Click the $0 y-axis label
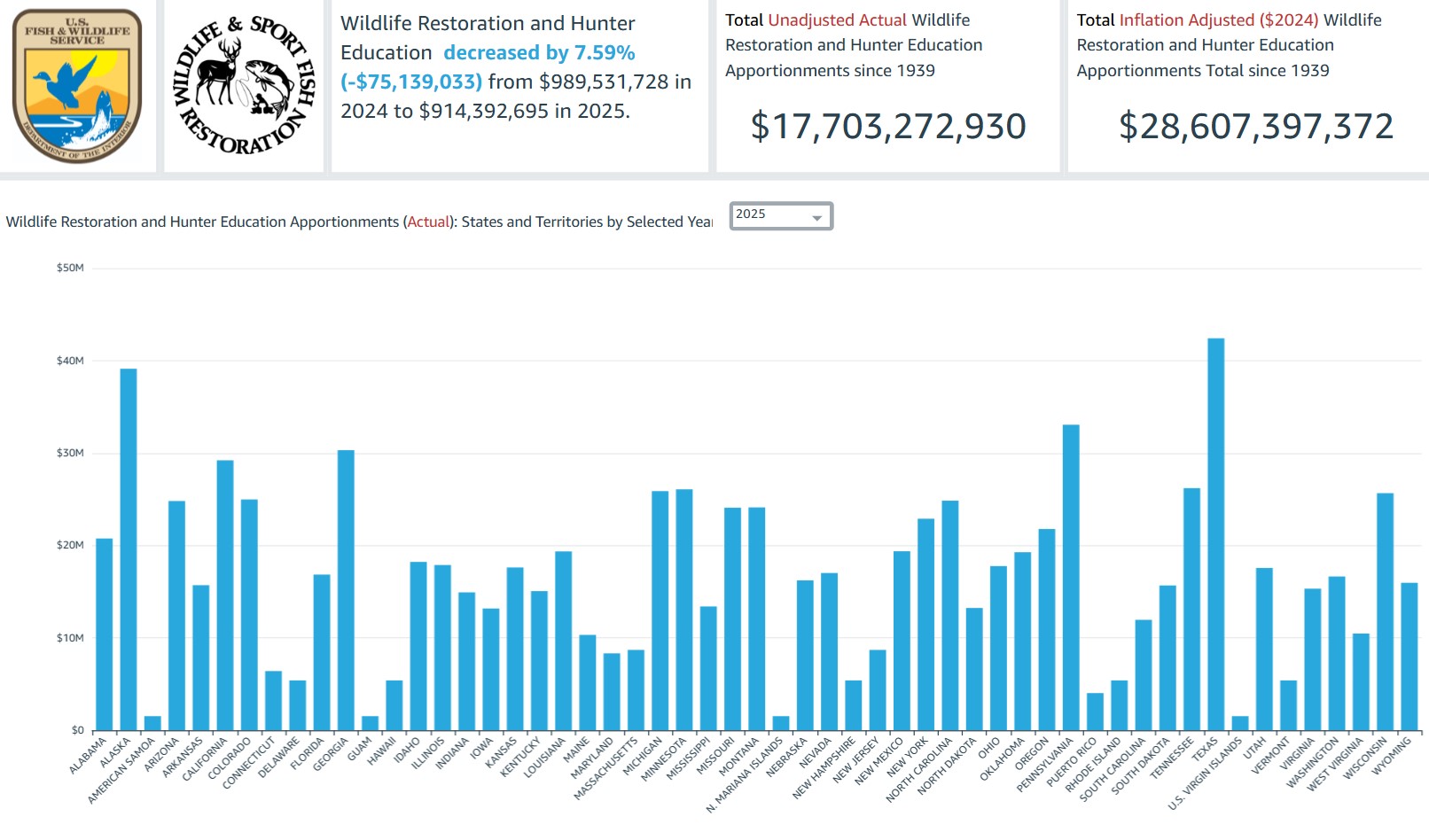The width and height of the screenshot is (1429, 840). [x=78, y=730]
